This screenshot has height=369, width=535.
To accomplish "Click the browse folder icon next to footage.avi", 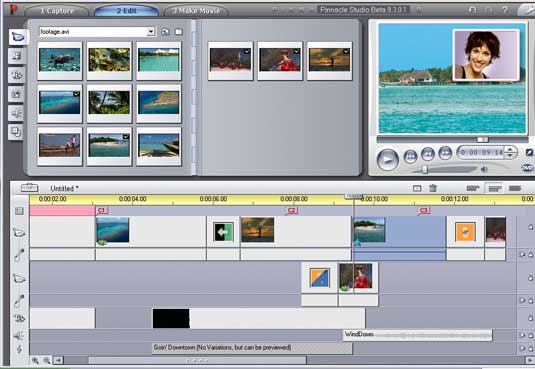I will pyautogui.click(x=165, y=32).
